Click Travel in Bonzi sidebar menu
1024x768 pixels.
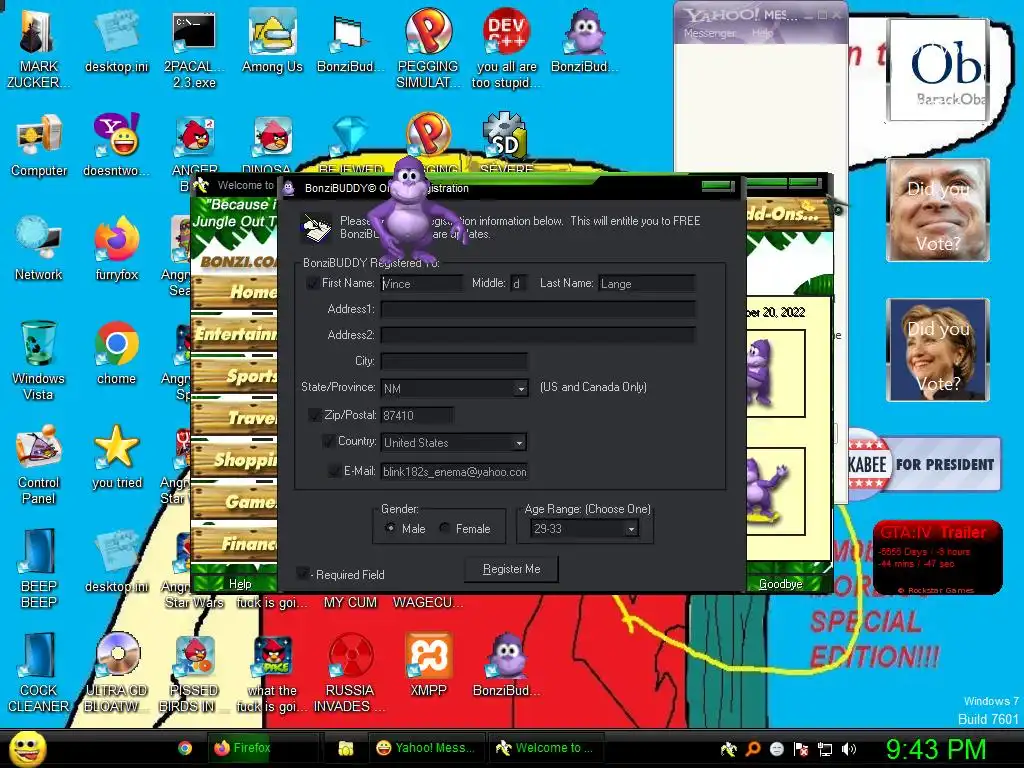(x=234, y=418)
